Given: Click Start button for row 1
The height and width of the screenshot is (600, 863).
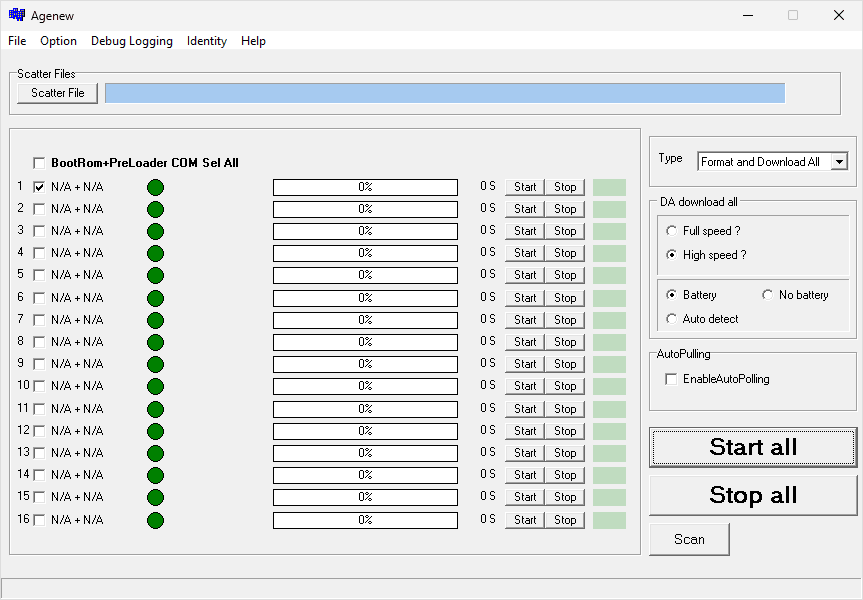Looking at the screenshot, I should pos(525,187).
